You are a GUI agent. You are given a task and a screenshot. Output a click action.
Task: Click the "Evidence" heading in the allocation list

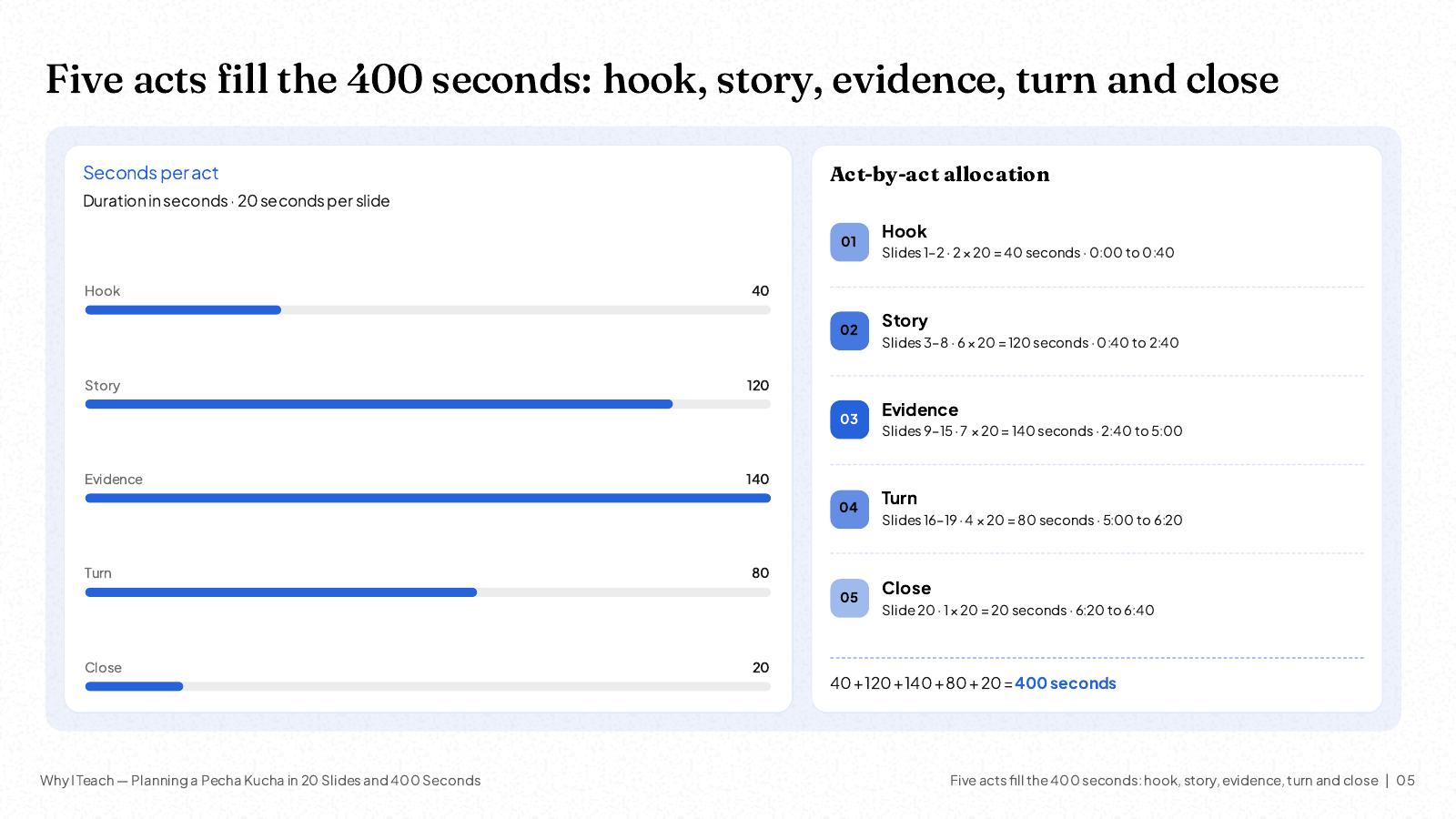920,410
